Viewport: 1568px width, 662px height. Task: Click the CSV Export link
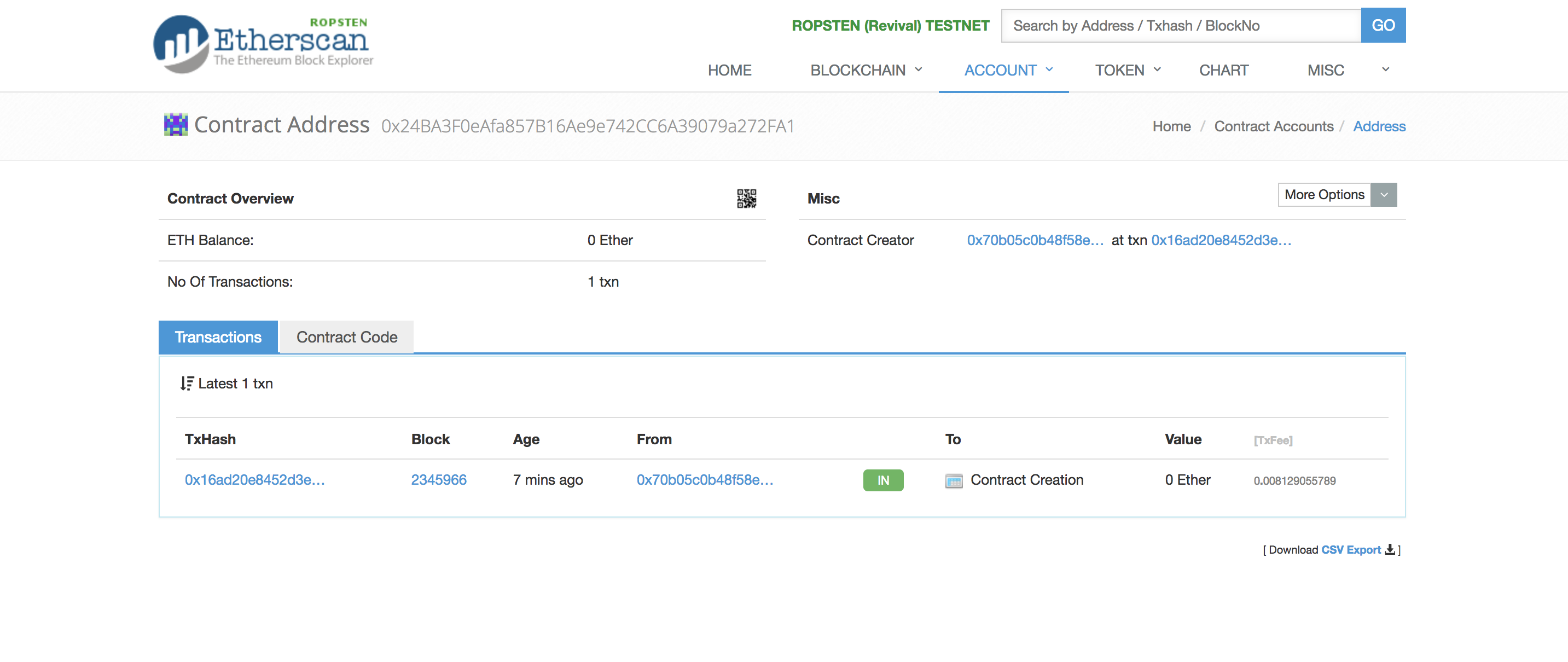pos(1351,550)
